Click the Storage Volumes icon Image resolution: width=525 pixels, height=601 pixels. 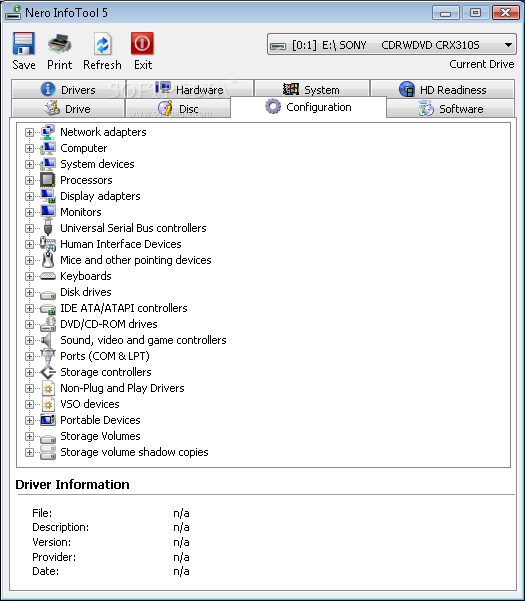[x=48, y=438]
